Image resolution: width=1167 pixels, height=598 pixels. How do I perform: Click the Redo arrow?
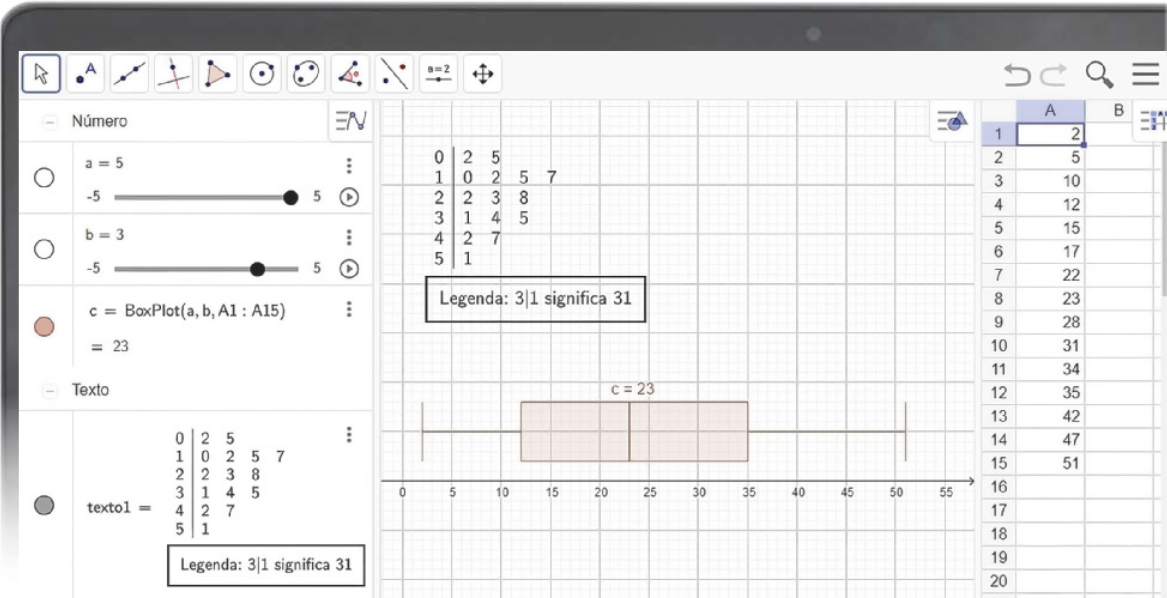(x=1054, y=74)
